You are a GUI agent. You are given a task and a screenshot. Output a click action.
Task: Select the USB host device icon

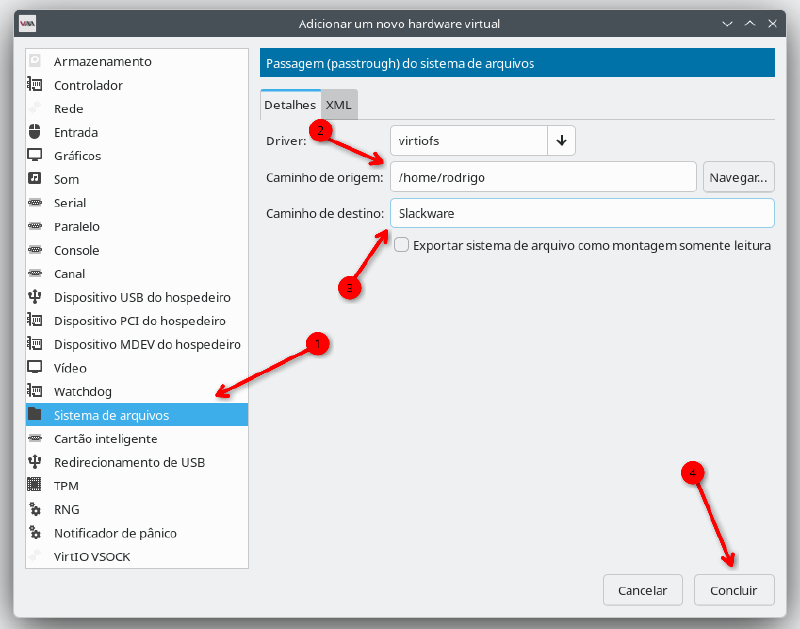[x=35, y=297]
